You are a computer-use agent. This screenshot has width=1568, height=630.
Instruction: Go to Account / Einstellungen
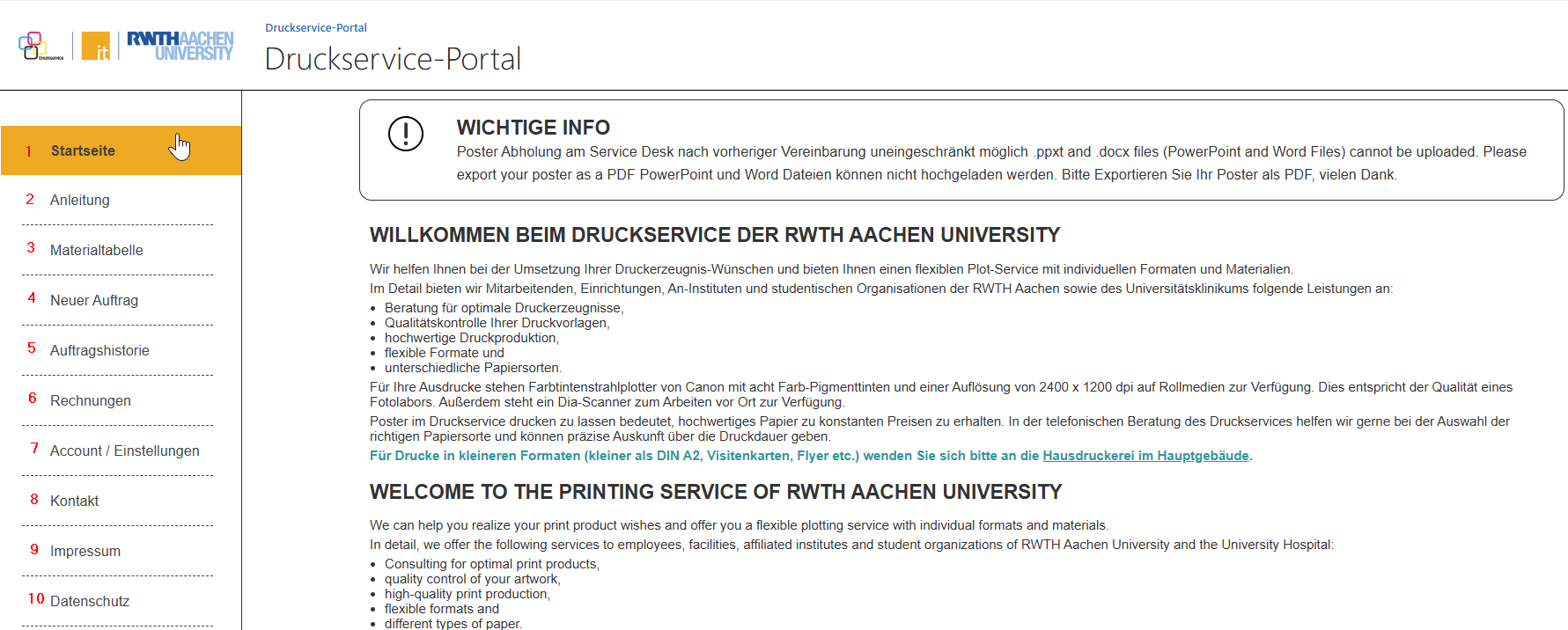[125, 451]
